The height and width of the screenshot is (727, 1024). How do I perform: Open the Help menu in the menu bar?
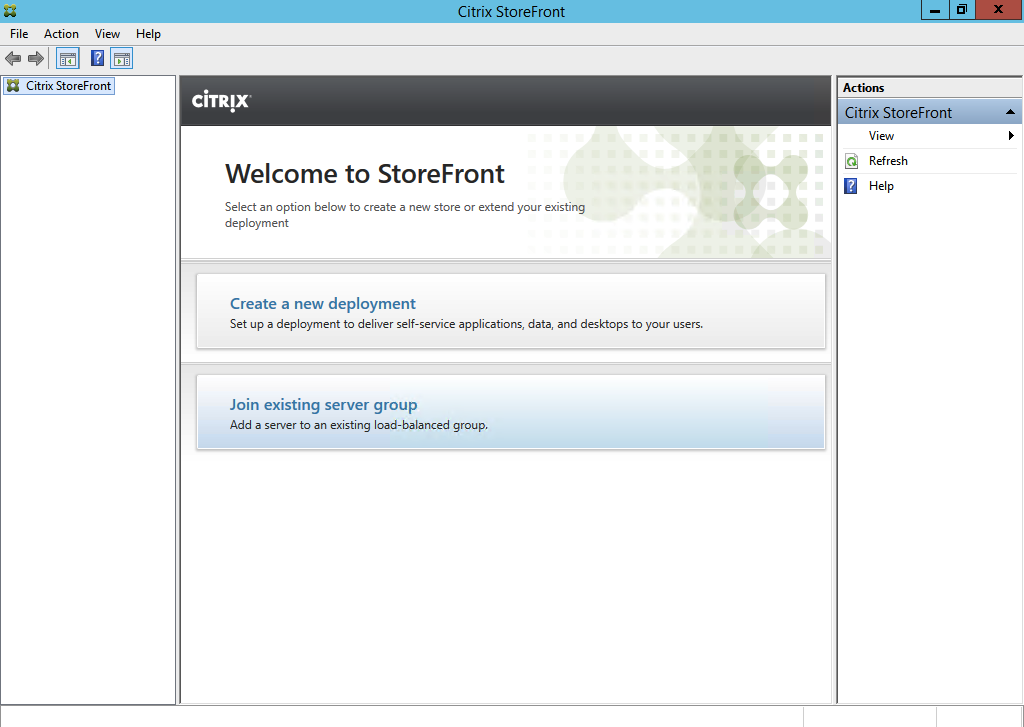pos(148,34)
